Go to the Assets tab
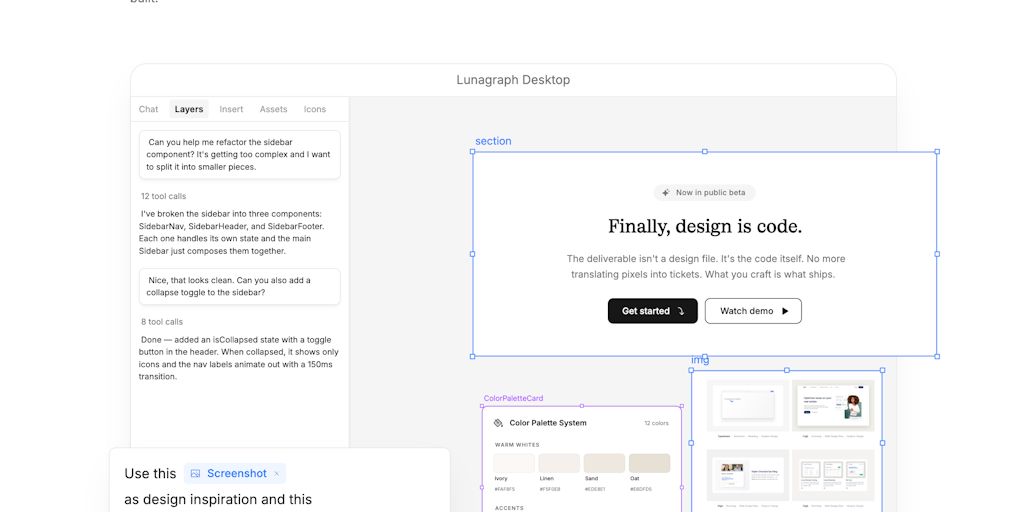Screen dimensions: 1024x512 [273, 109]
